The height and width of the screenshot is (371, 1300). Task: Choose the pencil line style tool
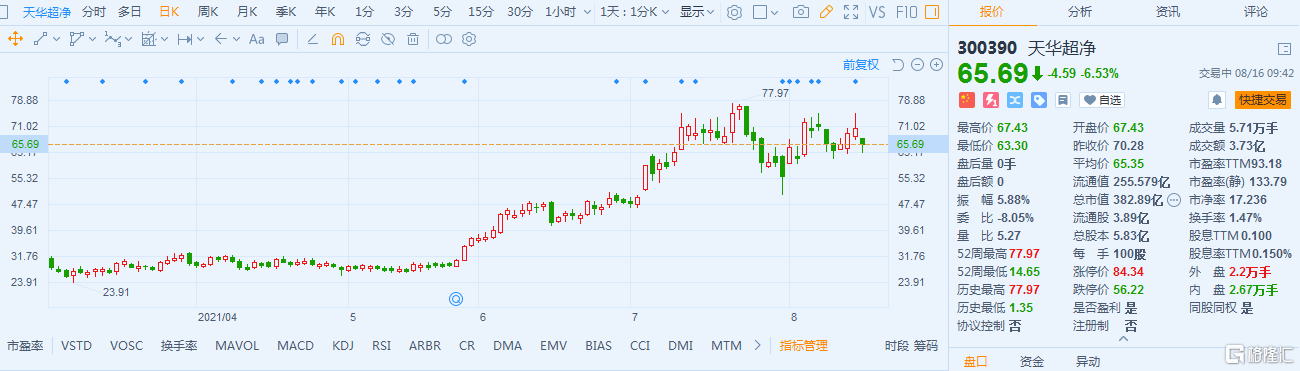(x=312, y=39)
